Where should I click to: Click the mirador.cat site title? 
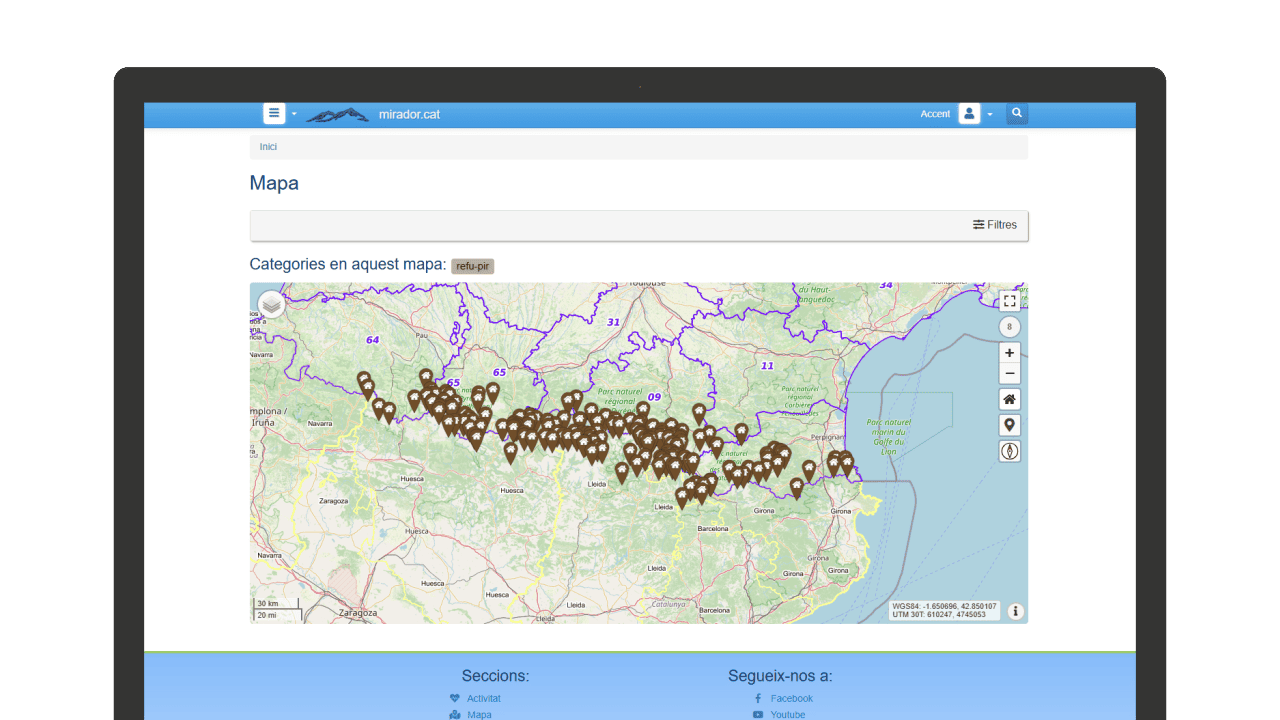click(x=409, y=114)
